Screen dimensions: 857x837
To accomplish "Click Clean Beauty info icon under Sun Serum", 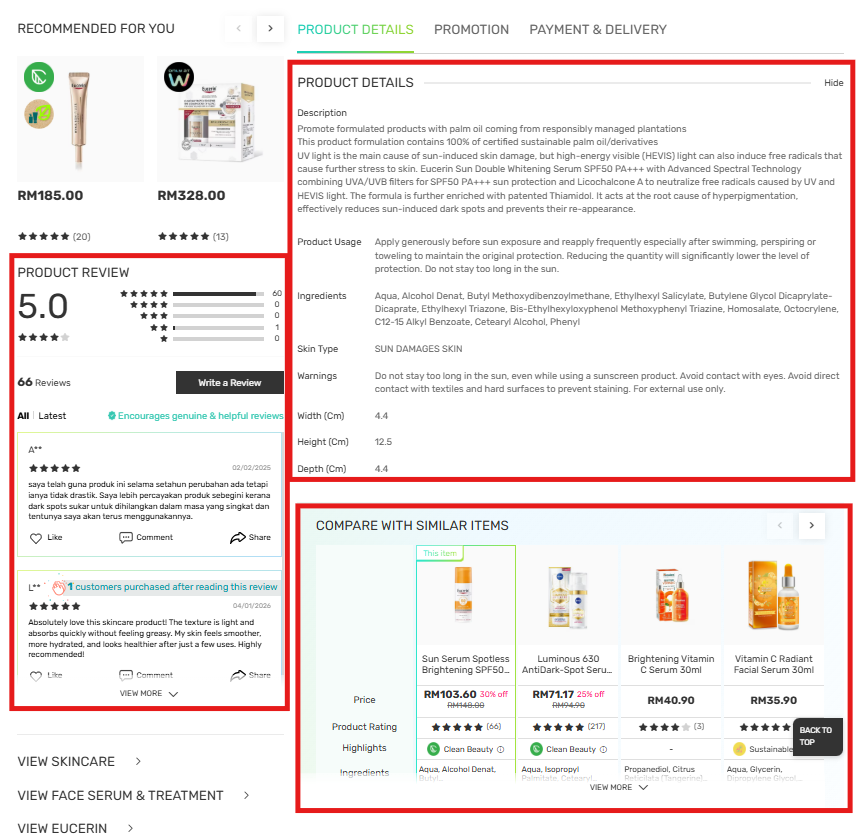I will point(500,749).
